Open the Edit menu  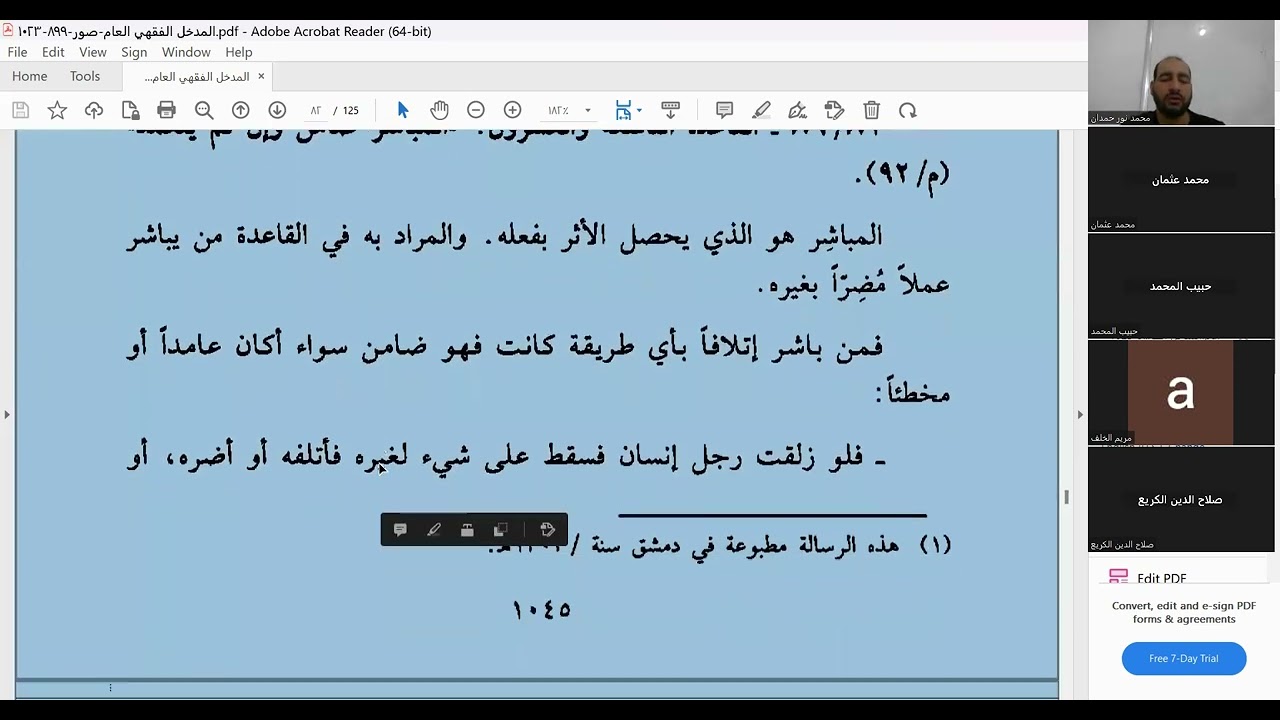[x=53, y=52]
